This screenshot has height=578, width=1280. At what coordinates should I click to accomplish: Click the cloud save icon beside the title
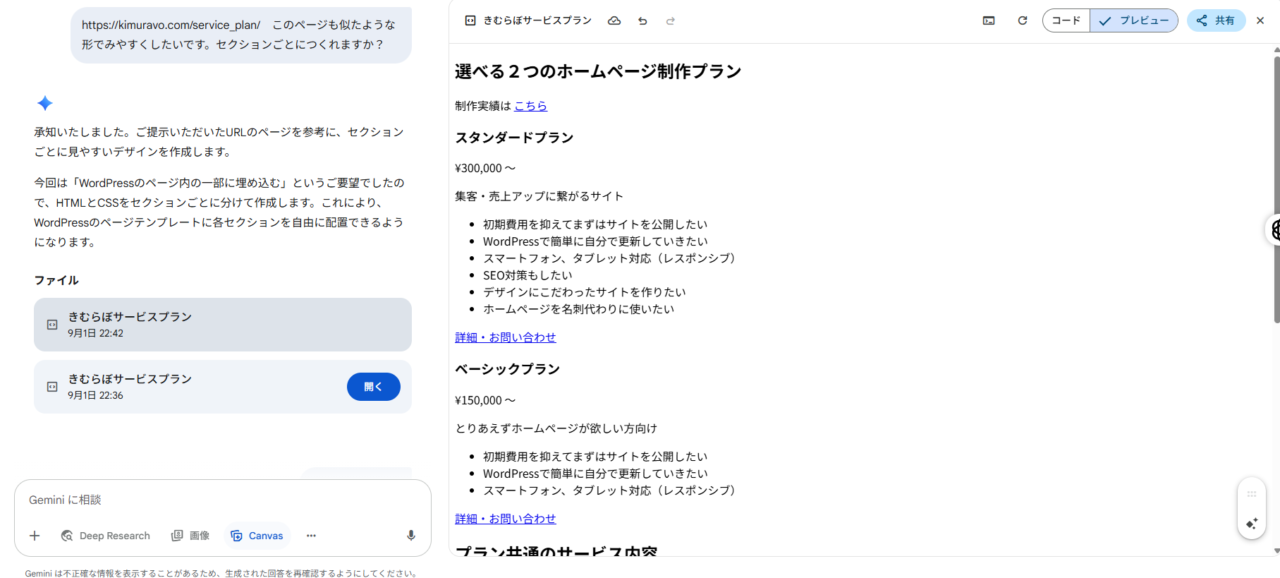614,20
